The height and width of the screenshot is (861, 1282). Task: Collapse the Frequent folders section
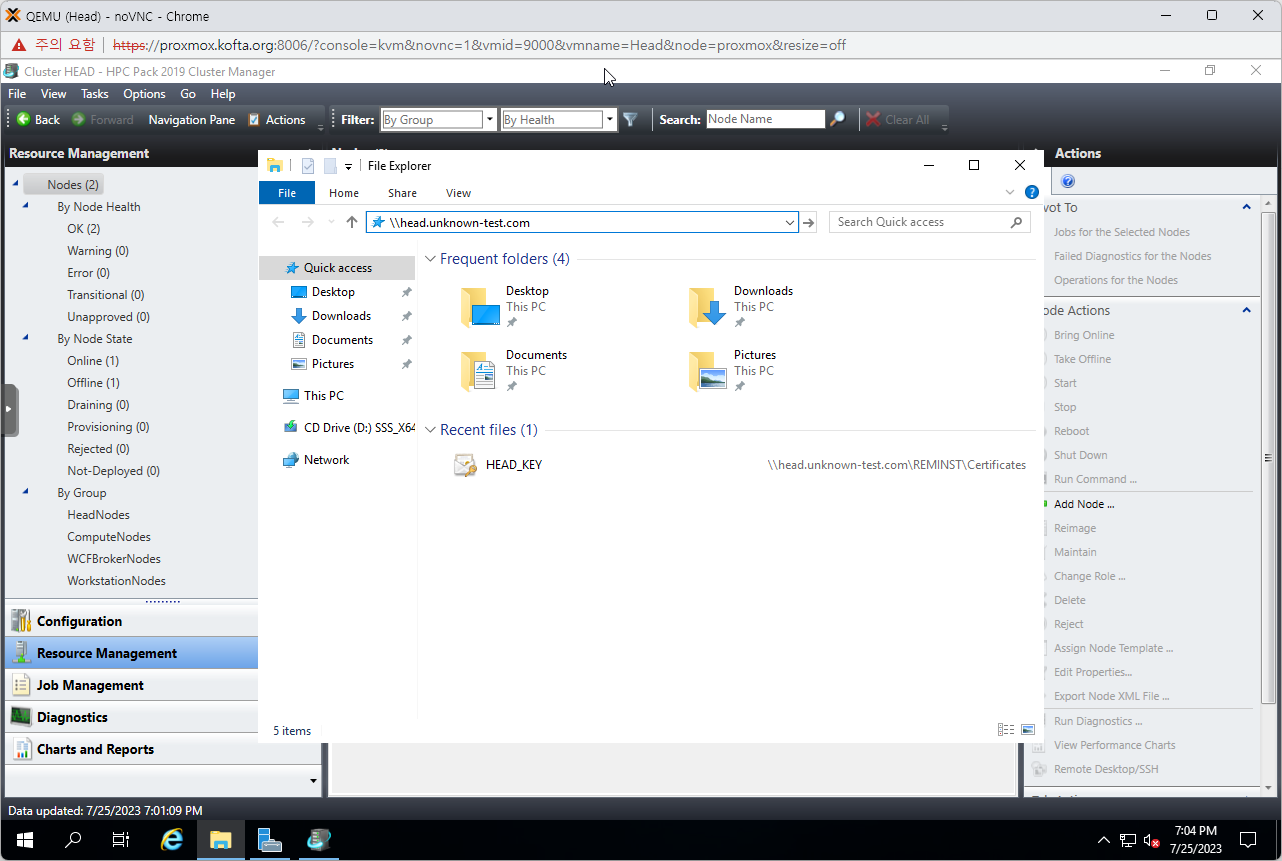(430, 259)
